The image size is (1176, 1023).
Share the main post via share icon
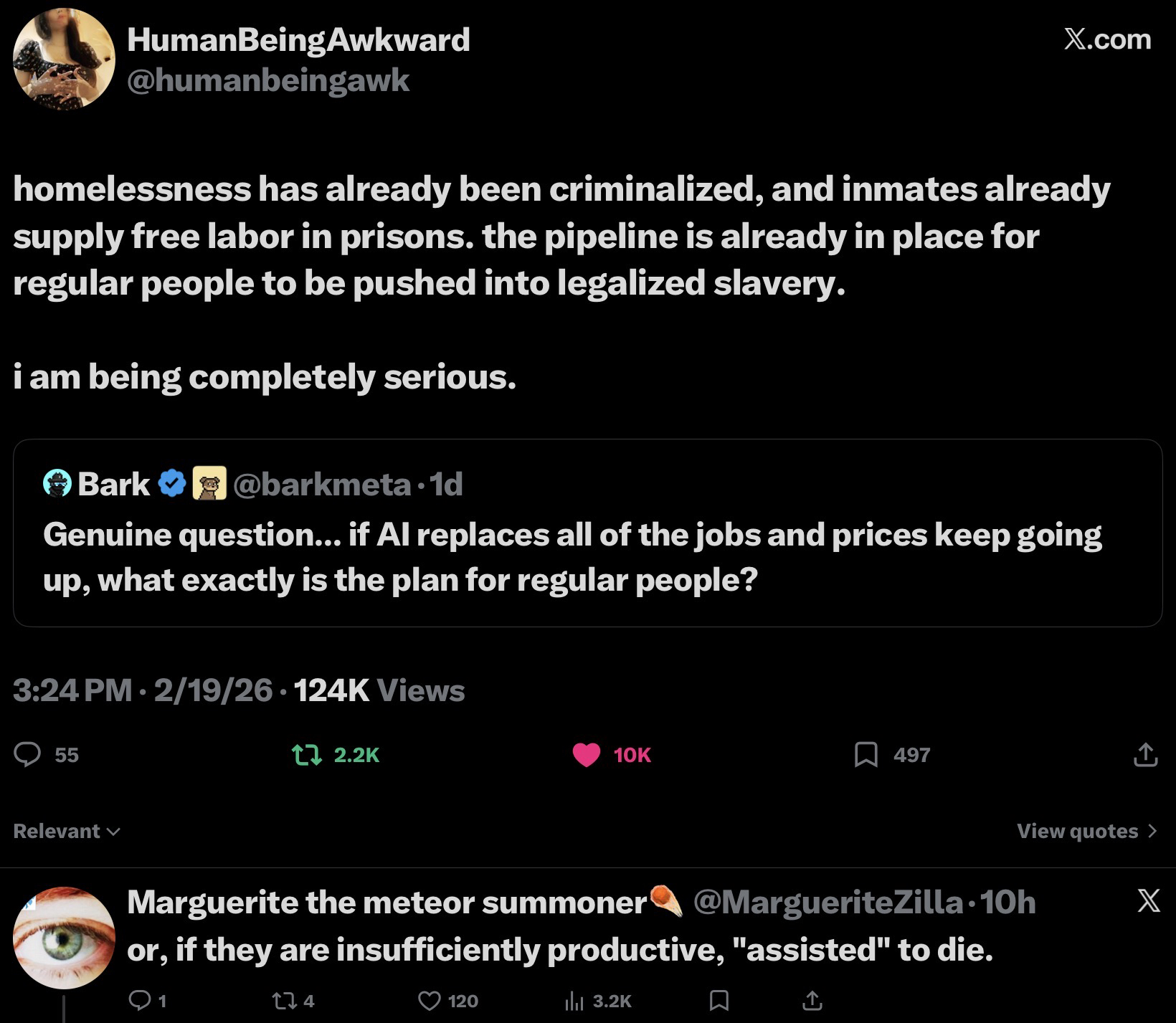coord(1145,755)
